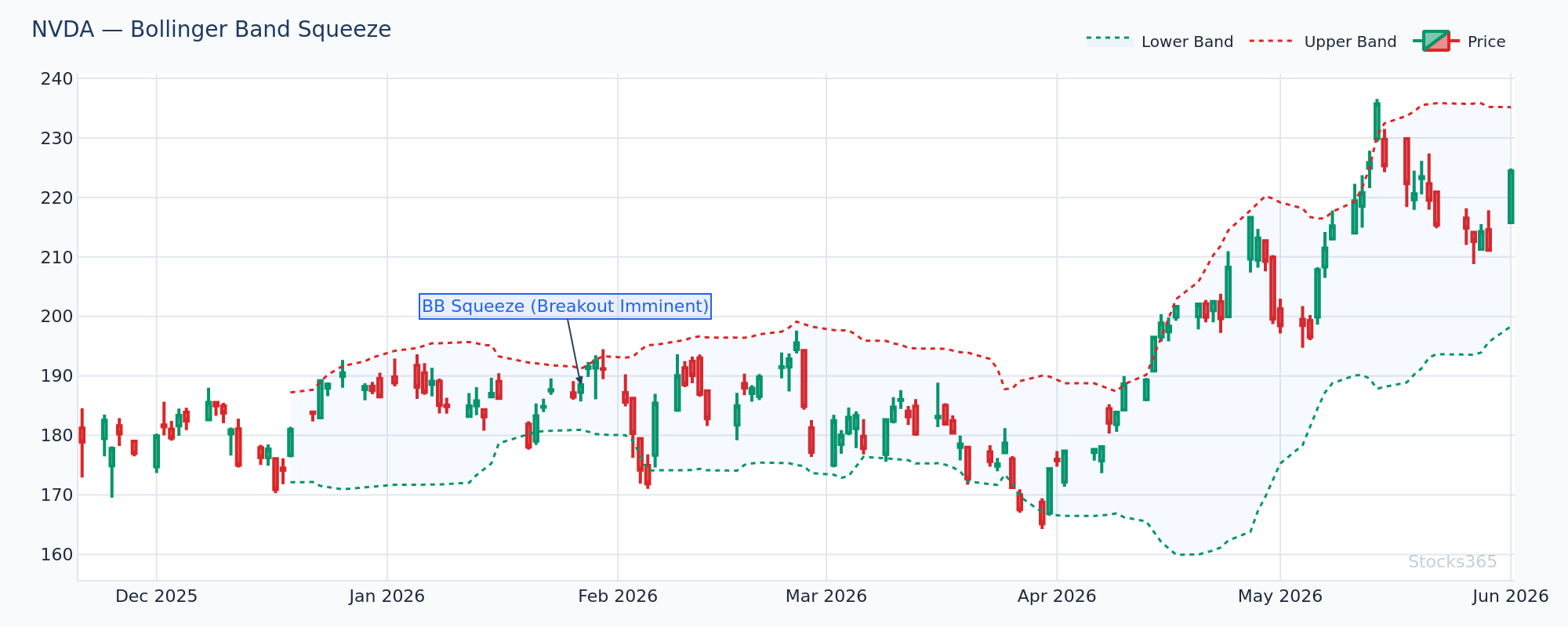
Task: Click the 220 y-axis tick label
Action: click(56, 198)
